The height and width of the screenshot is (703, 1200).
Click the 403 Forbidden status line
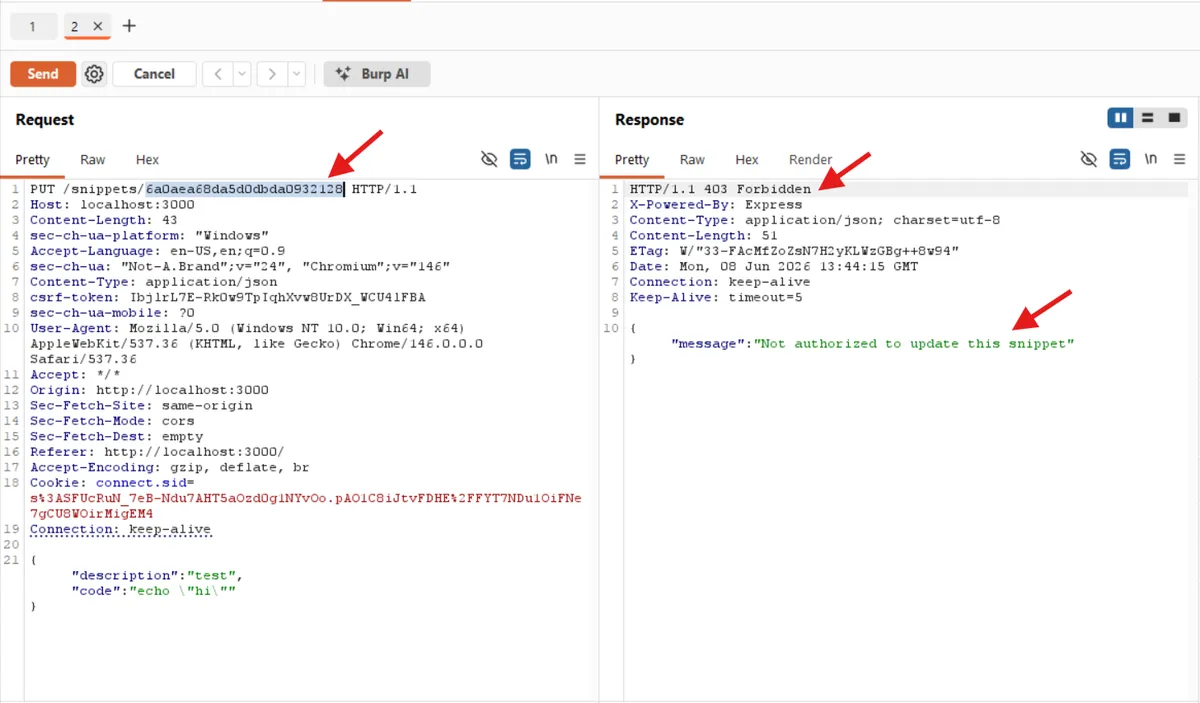click(720, 189)
